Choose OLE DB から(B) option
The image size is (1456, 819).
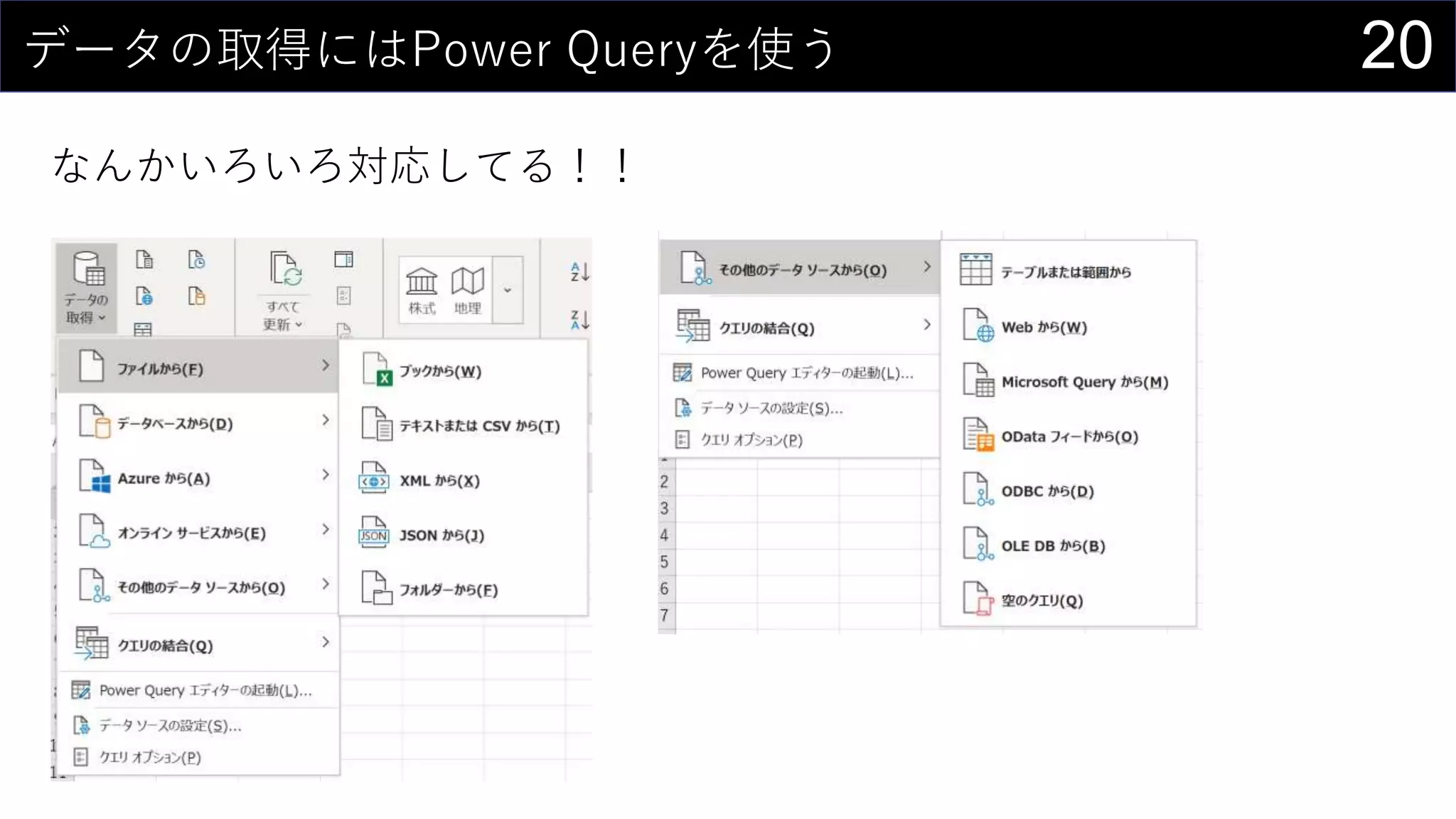1069,545
